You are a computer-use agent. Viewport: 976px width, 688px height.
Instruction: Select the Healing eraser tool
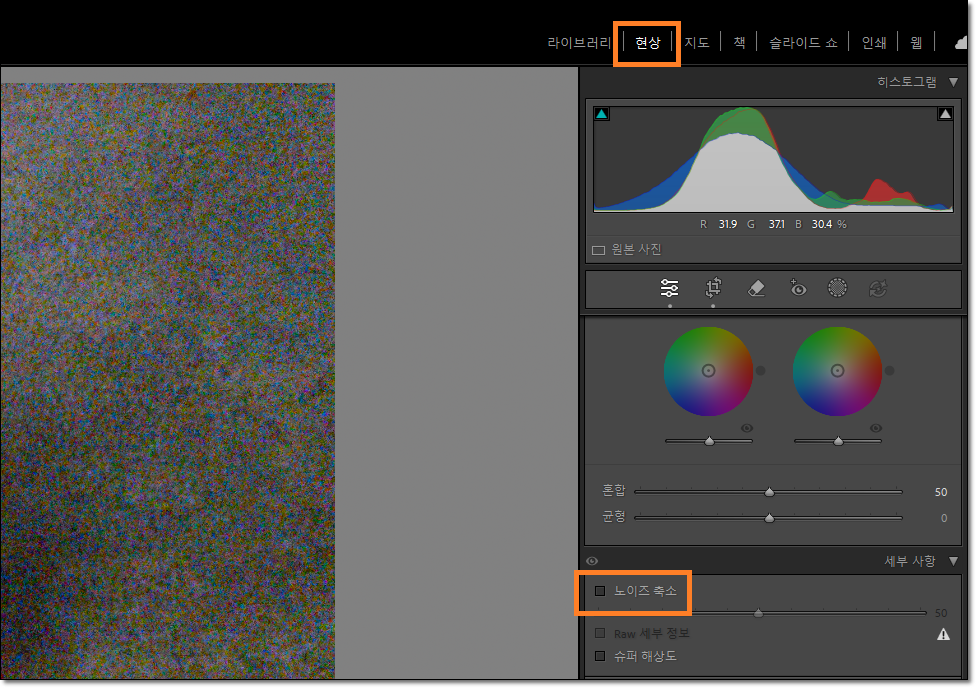(756, 288)
